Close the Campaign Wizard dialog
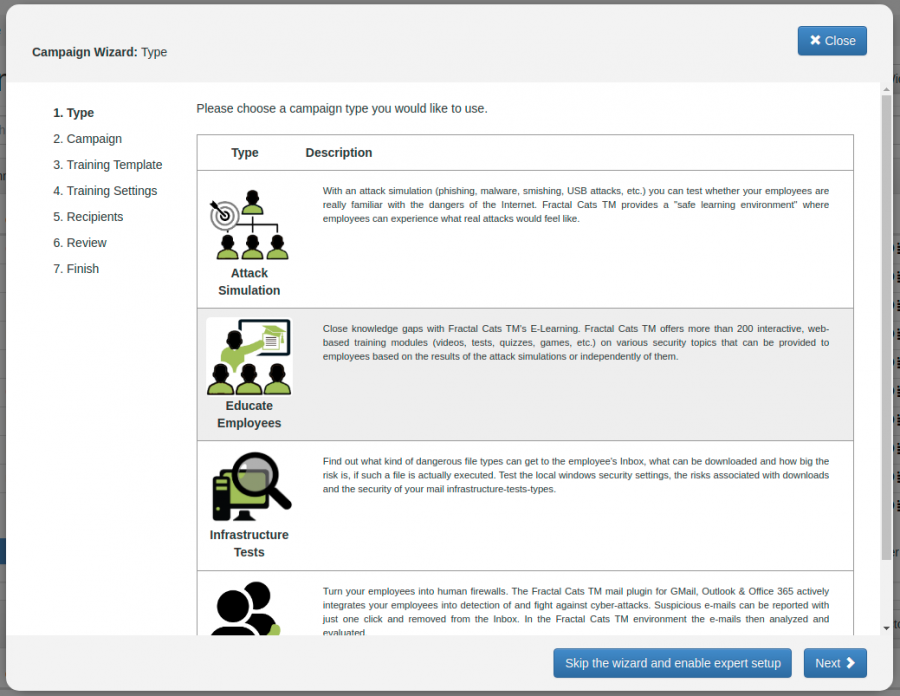Screen dimensions: 900x696 [832, 41]
